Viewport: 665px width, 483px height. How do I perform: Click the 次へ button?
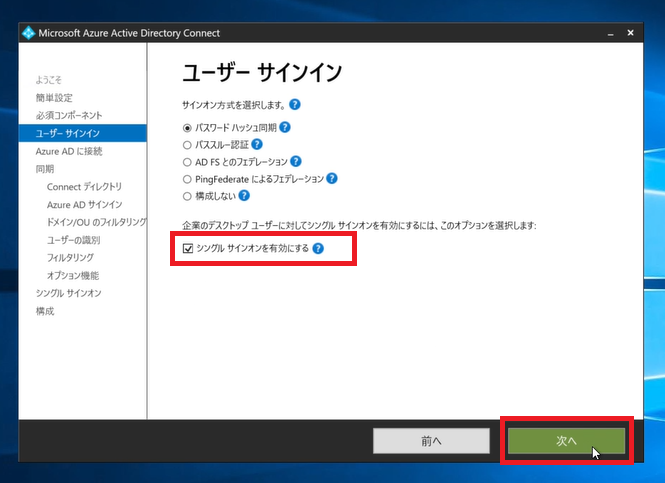click(566, 441)
